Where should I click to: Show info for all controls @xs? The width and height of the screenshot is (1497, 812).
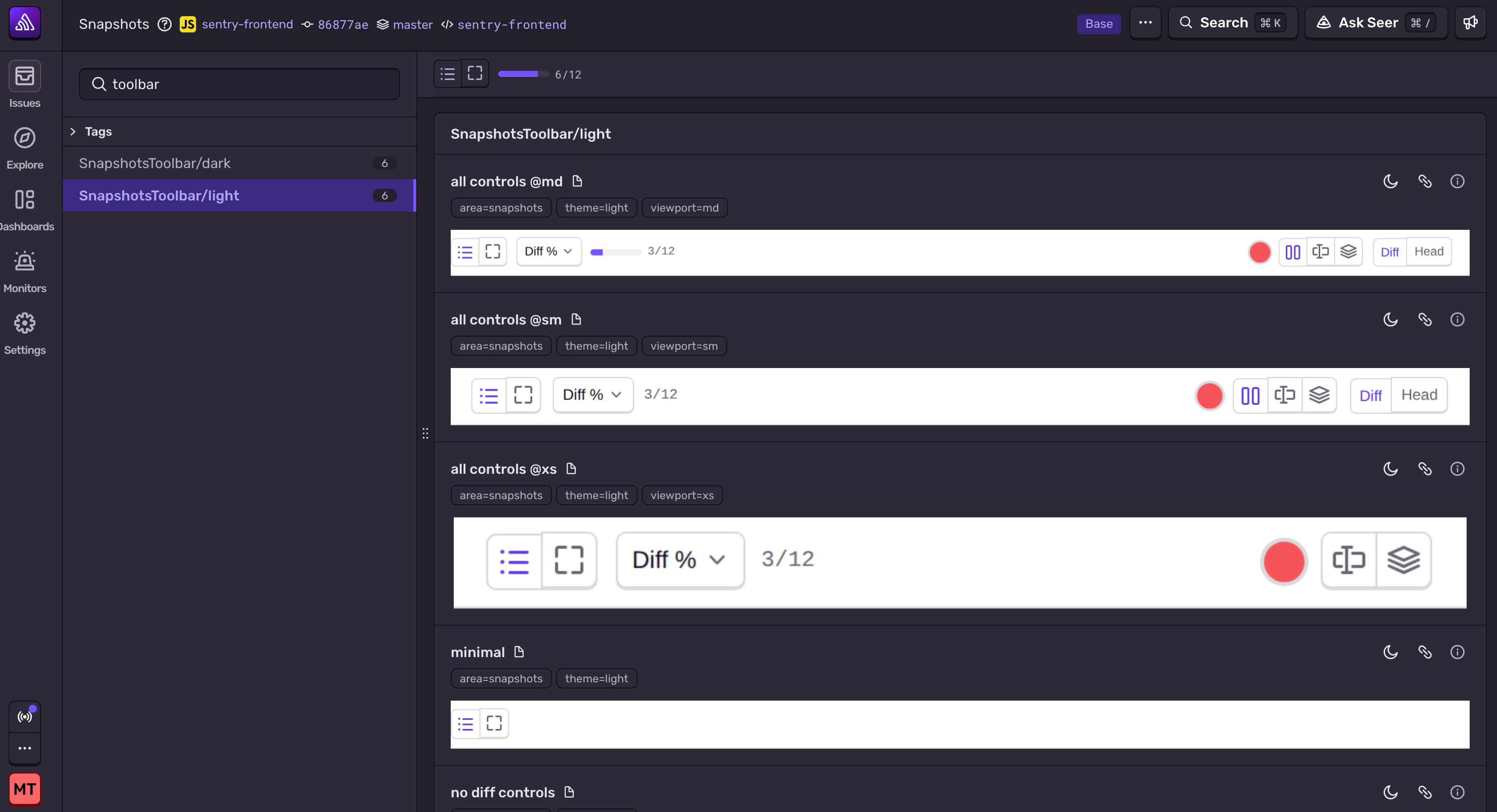click(1457, 469)
